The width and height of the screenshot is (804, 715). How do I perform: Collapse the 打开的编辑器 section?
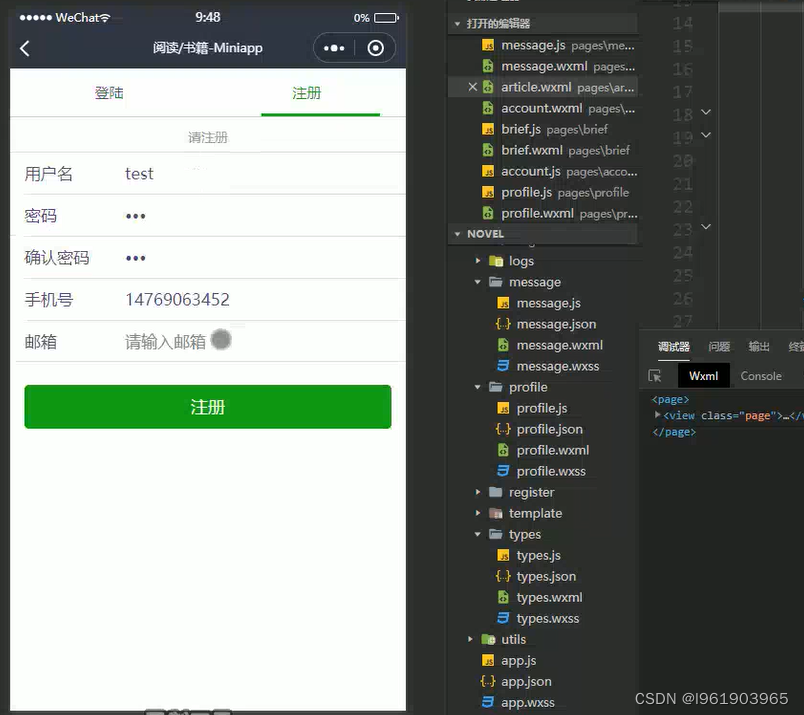pos(457,24)
